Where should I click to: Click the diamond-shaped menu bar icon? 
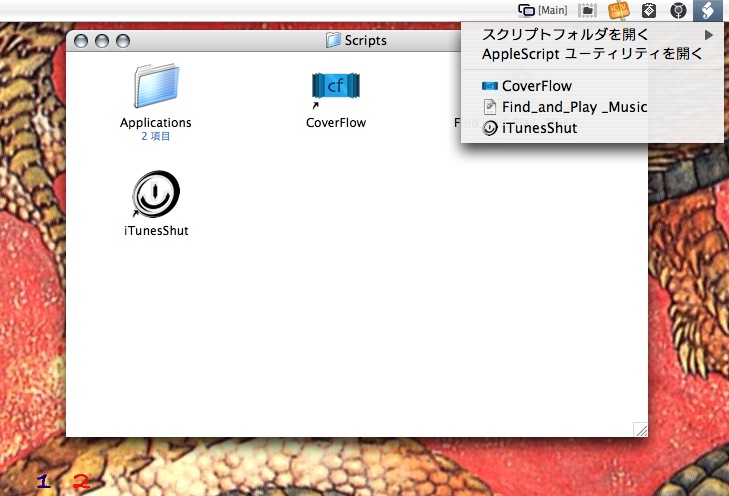pyautogui.click(x=649, y=10)
